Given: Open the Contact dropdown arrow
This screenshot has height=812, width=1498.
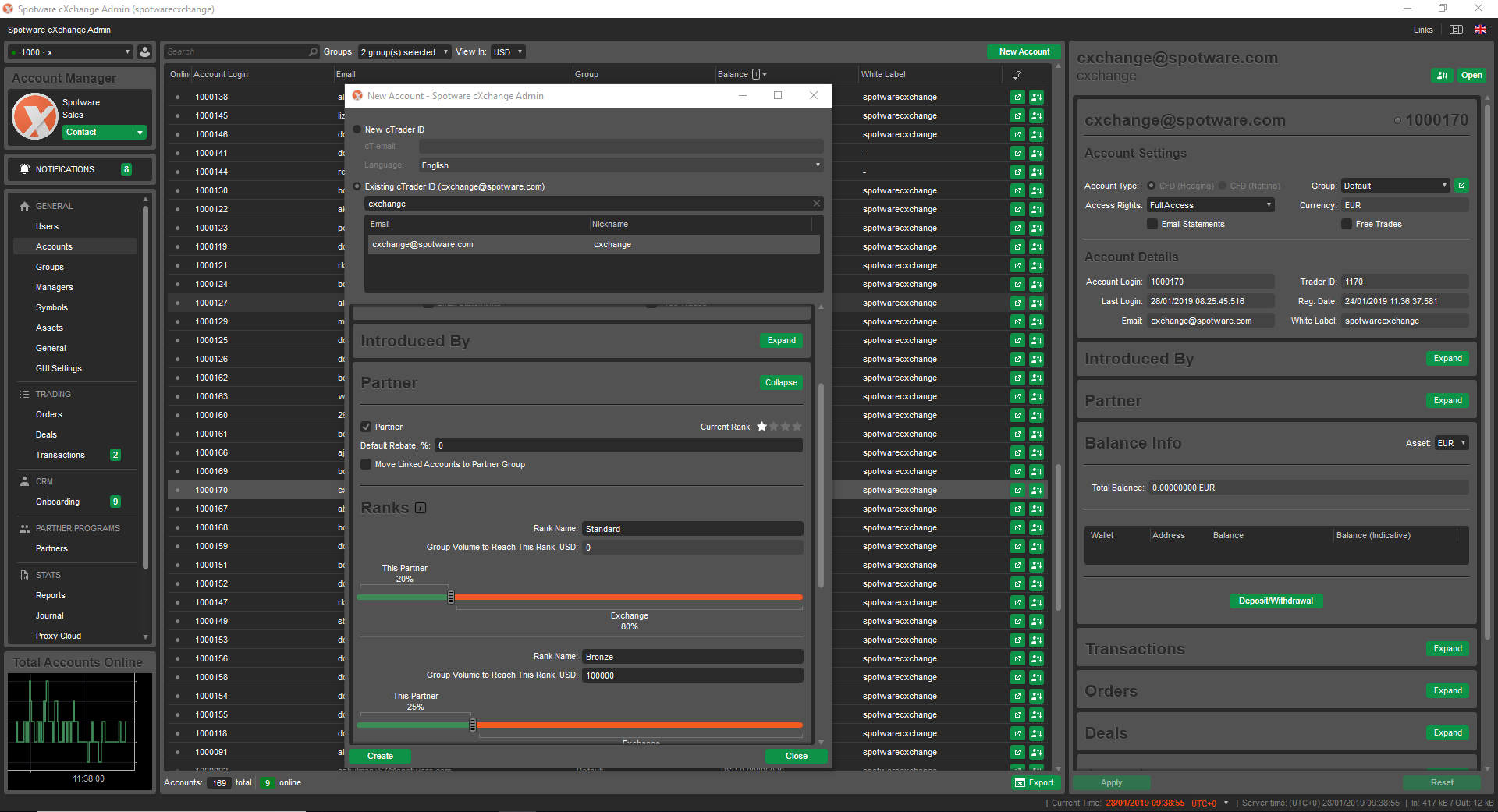Looking at the screenshot, I should (x=140, y=133).
